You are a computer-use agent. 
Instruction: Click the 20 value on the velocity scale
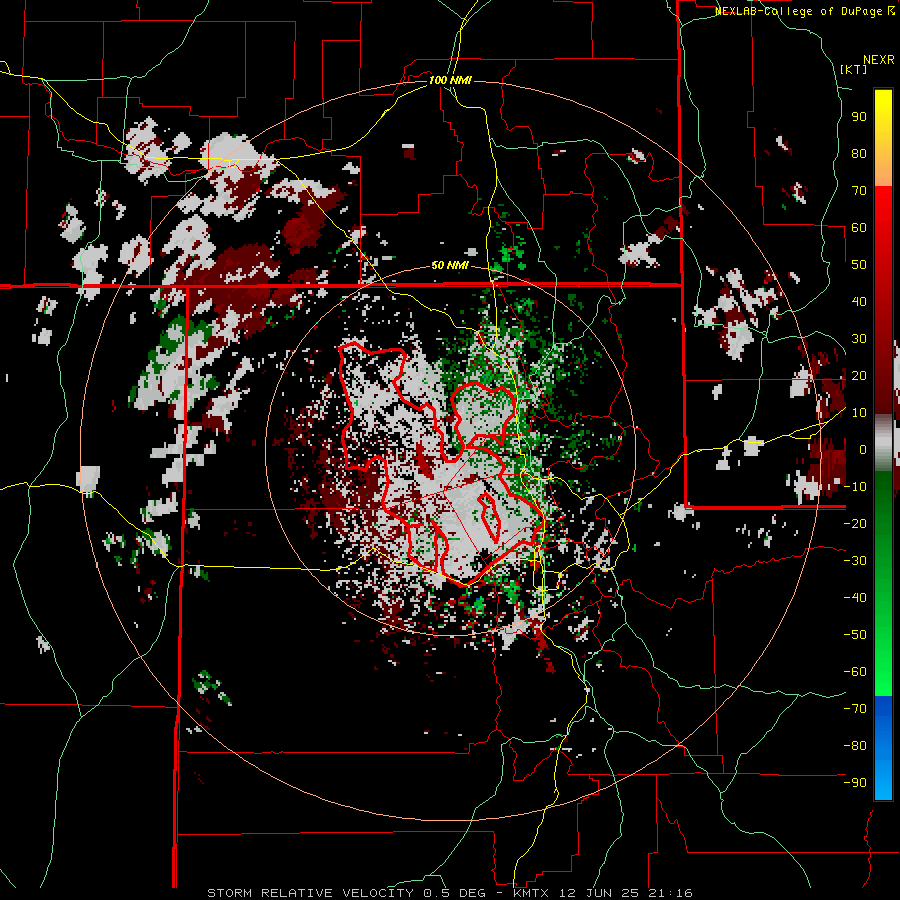click(859, 375)
